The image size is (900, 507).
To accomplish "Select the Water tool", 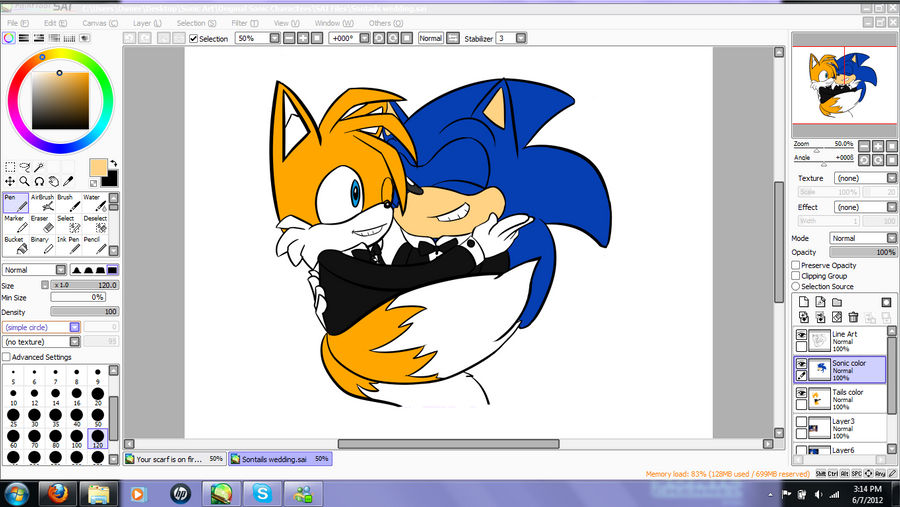I will (95, 203).
